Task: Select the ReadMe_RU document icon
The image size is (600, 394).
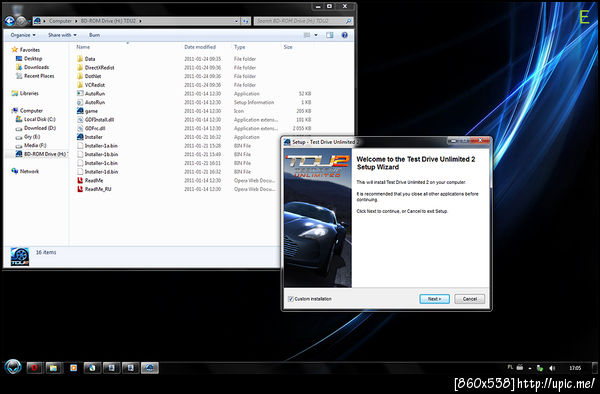Action: coord(80,189)
